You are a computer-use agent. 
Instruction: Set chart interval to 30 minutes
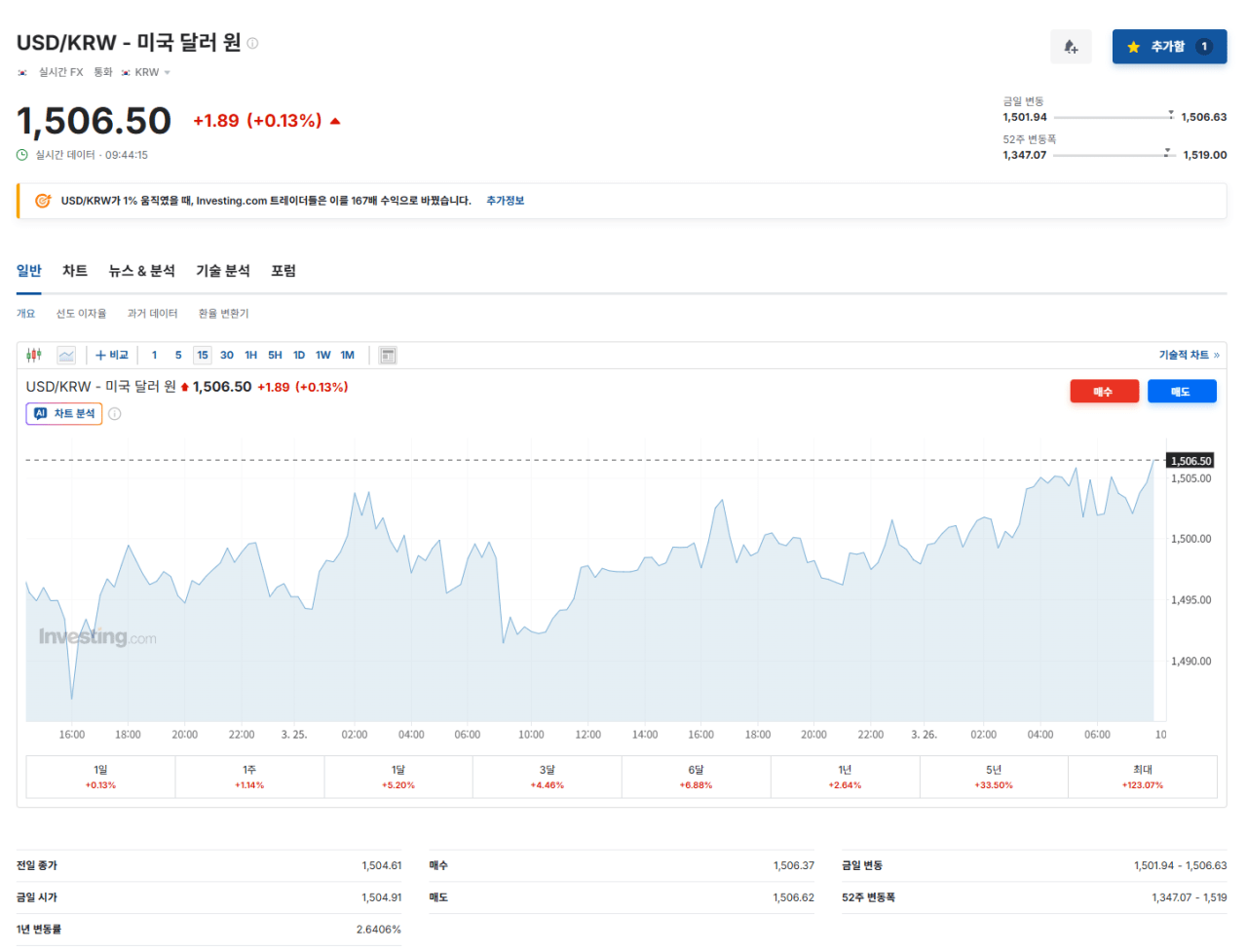point(227,355)
